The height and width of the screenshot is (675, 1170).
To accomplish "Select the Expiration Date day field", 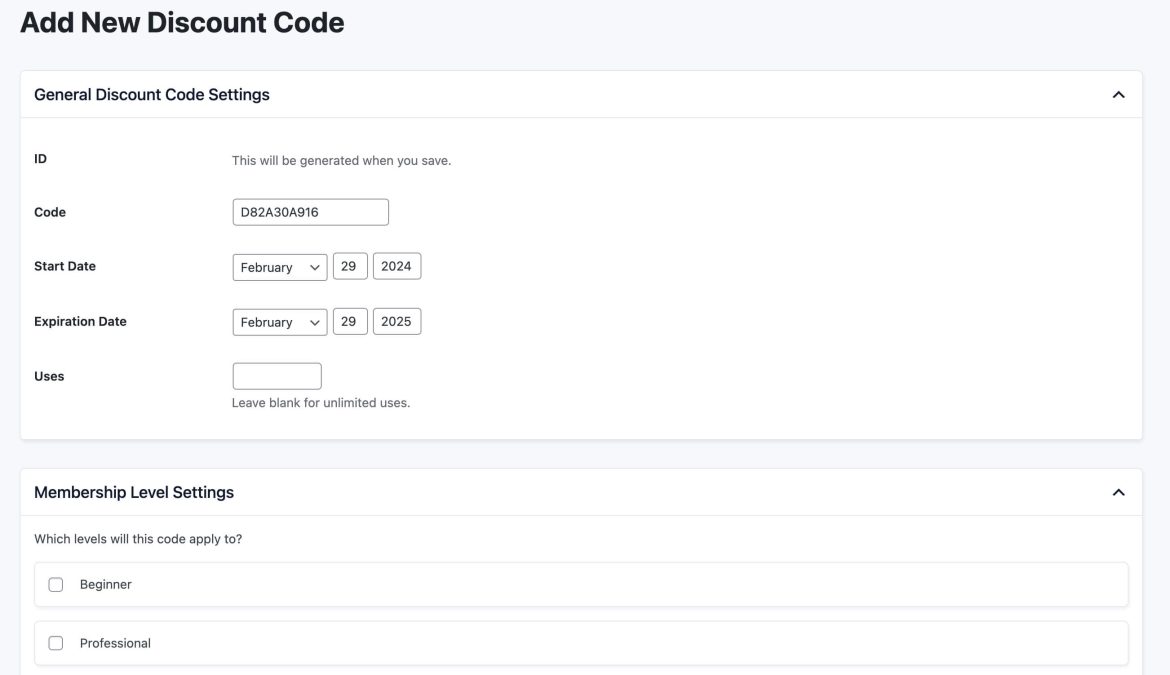I will (350, 320).
